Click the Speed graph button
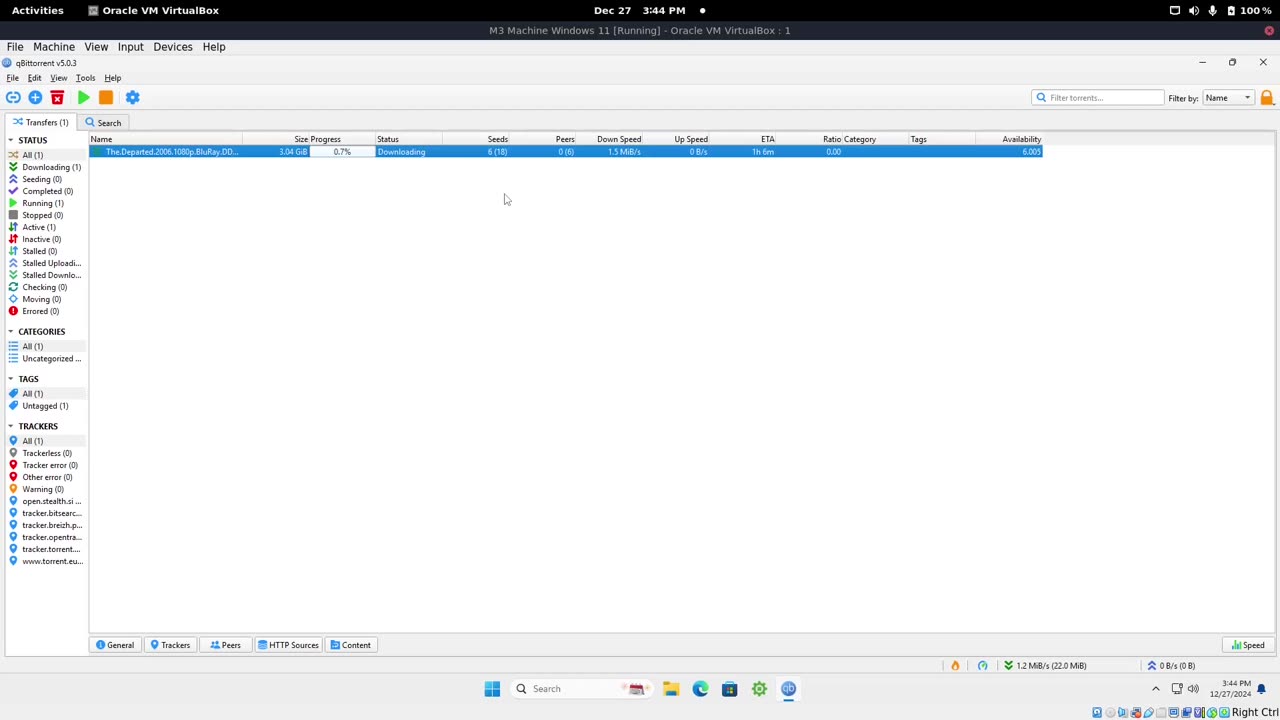Screen dimensions: 1280x720 1248,645
